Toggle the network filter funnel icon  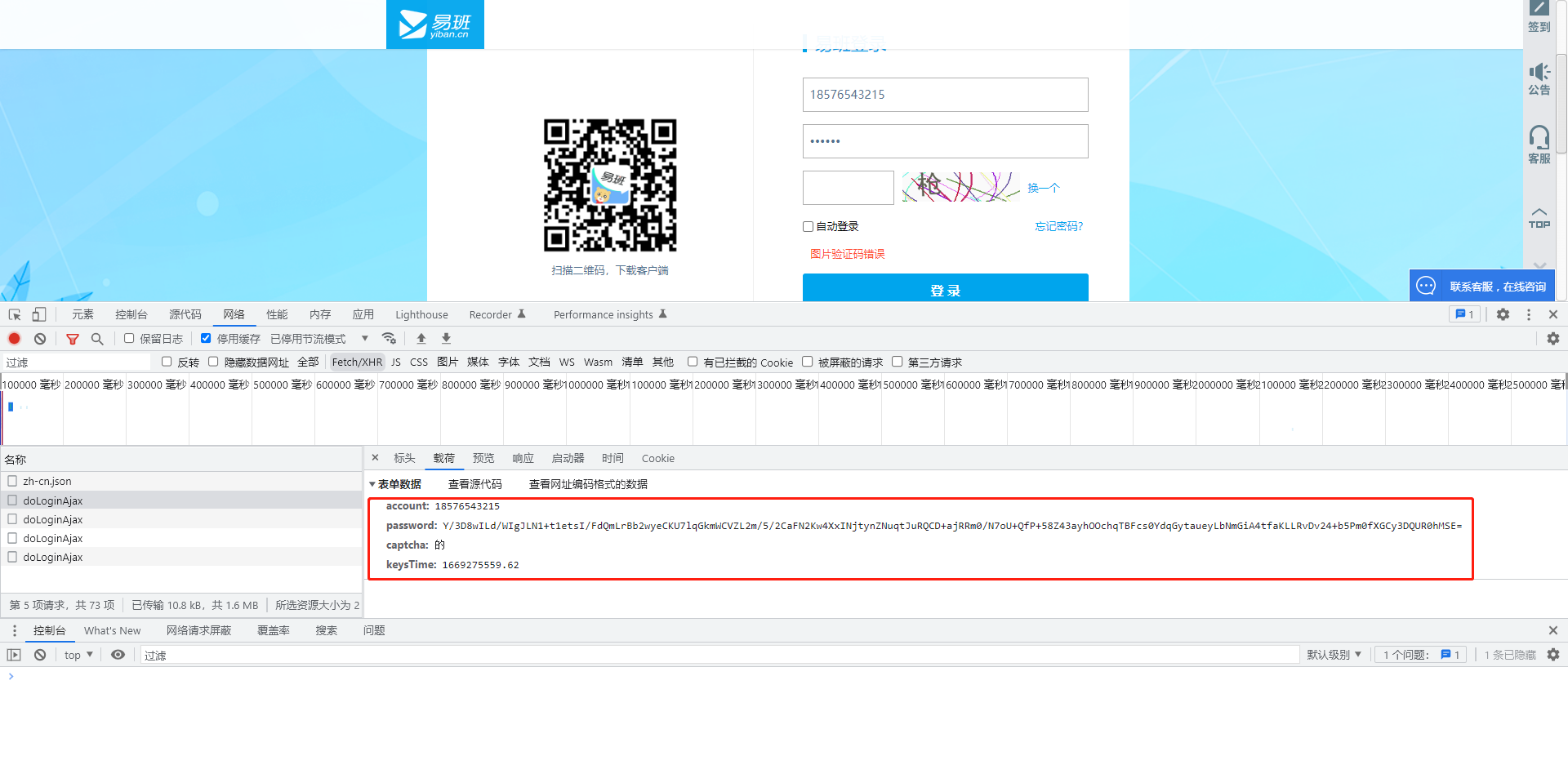(x=73, y=339)
